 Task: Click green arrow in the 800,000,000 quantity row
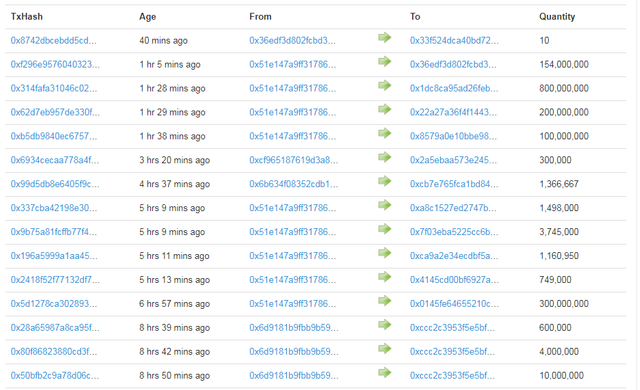384,86
